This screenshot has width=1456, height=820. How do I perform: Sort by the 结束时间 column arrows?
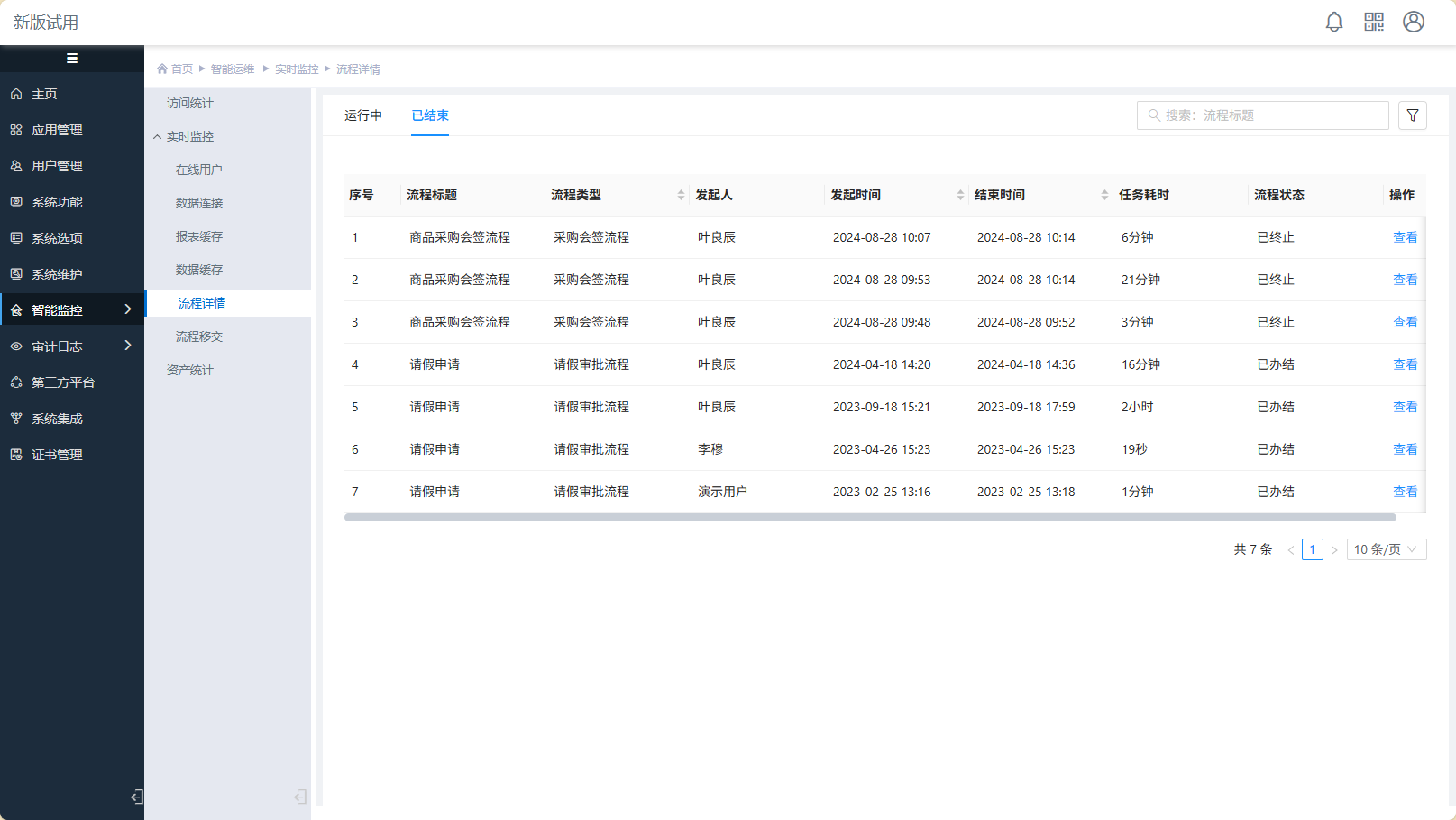point(1104,195)
